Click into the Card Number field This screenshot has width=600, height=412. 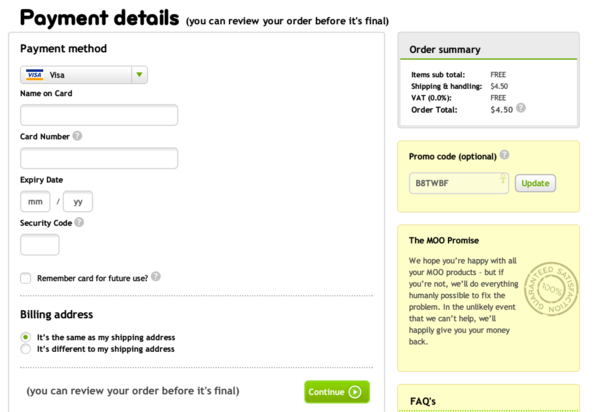(x=99, y=158)
